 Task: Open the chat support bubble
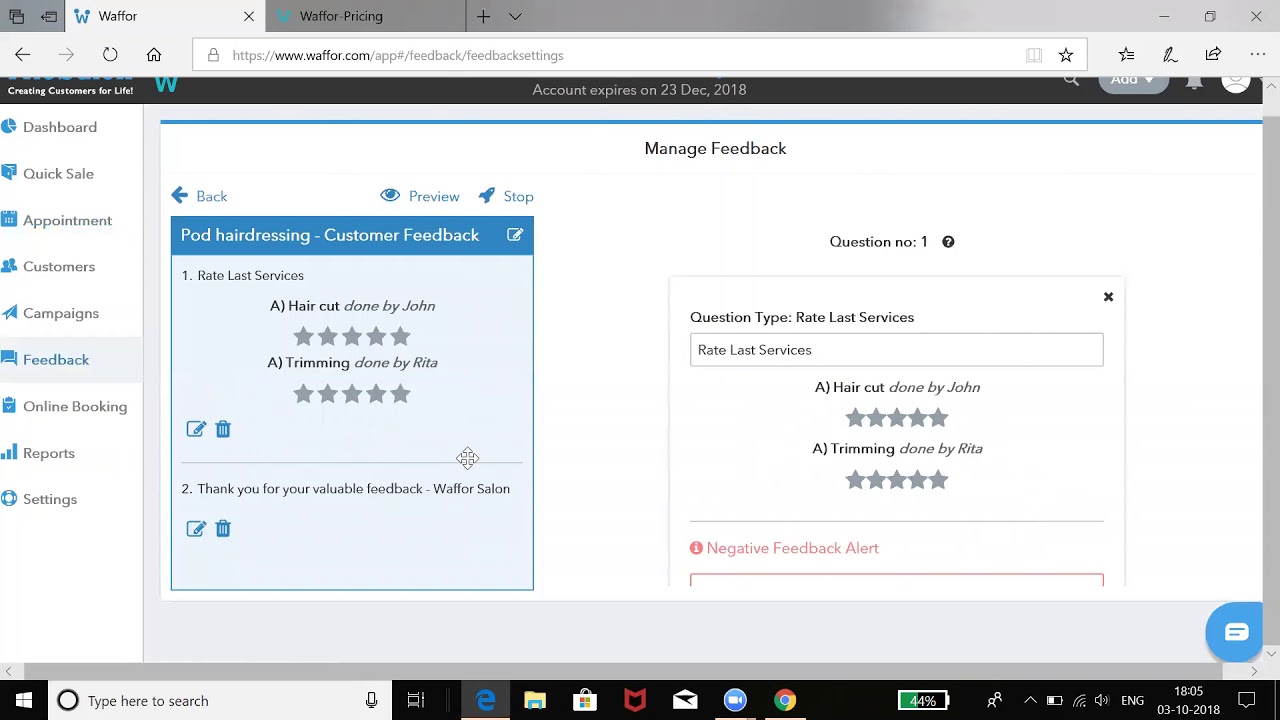pos(1236,632)
